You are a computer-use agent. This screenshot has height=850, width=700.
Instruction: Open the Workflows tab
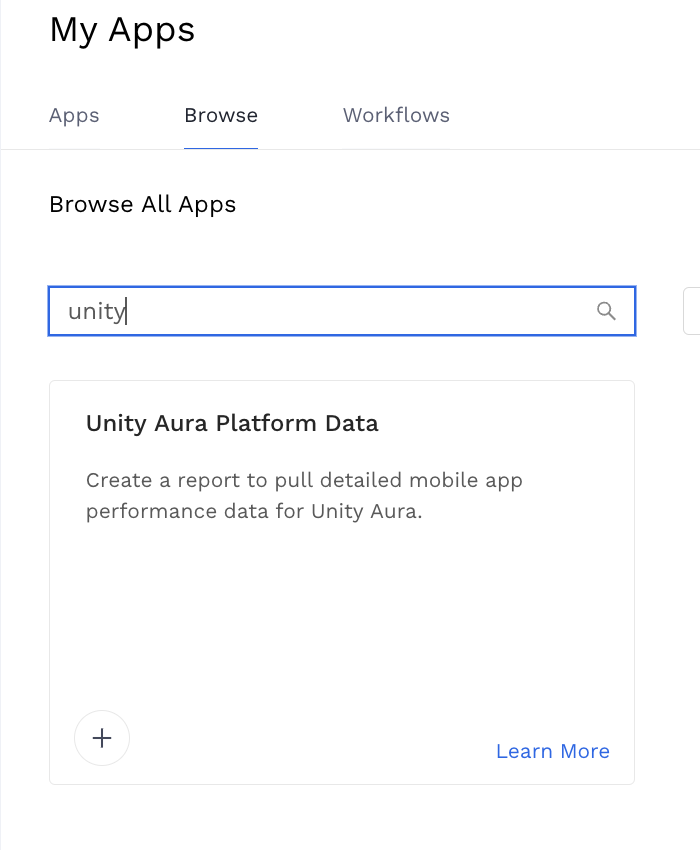click(396, 115)
